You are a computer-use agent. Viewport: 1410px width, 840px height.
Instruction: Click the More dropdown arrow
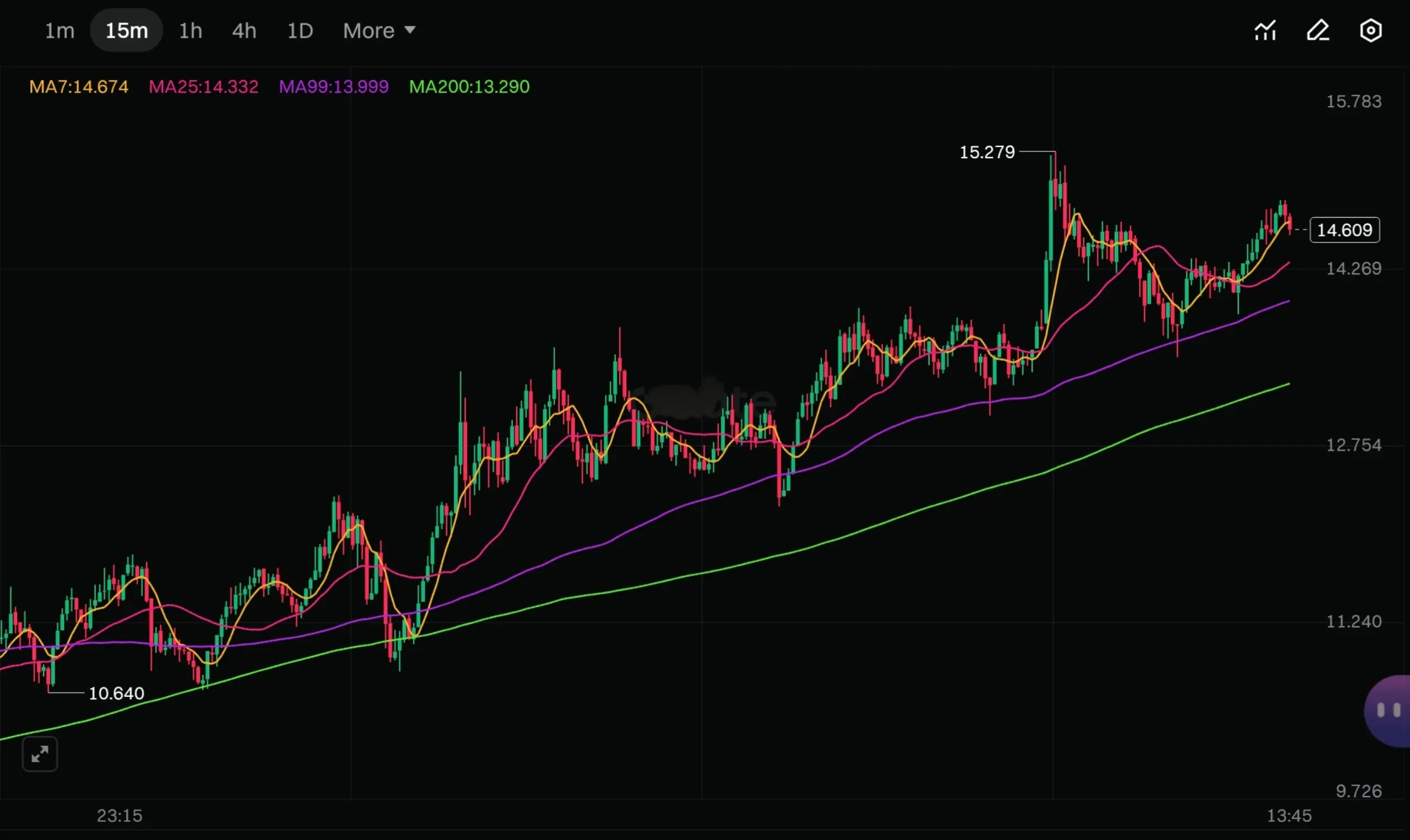point(410,29)
